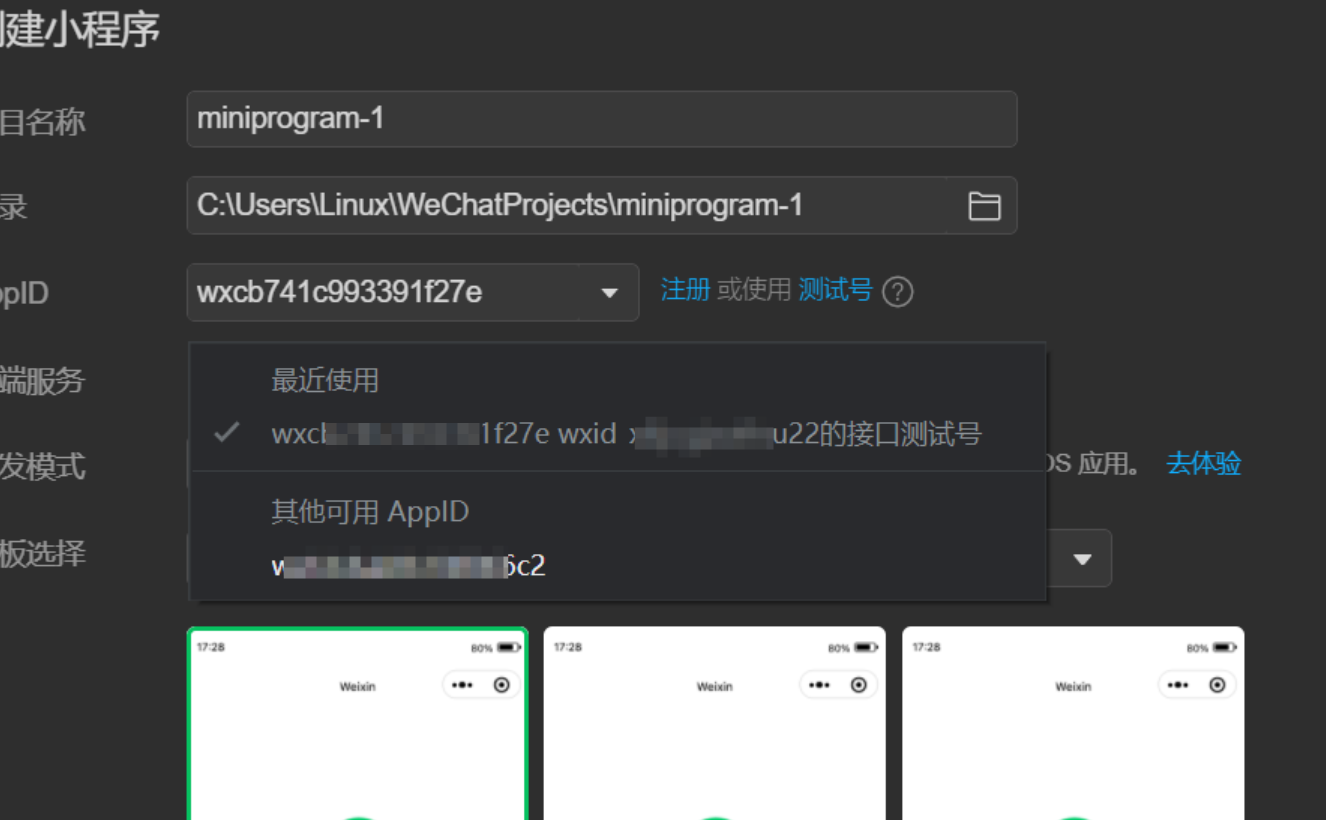The height and width of the screenshot is (820, 1326).
Task: Open the template selection dropdown arrow
Action: (1082, 559)
